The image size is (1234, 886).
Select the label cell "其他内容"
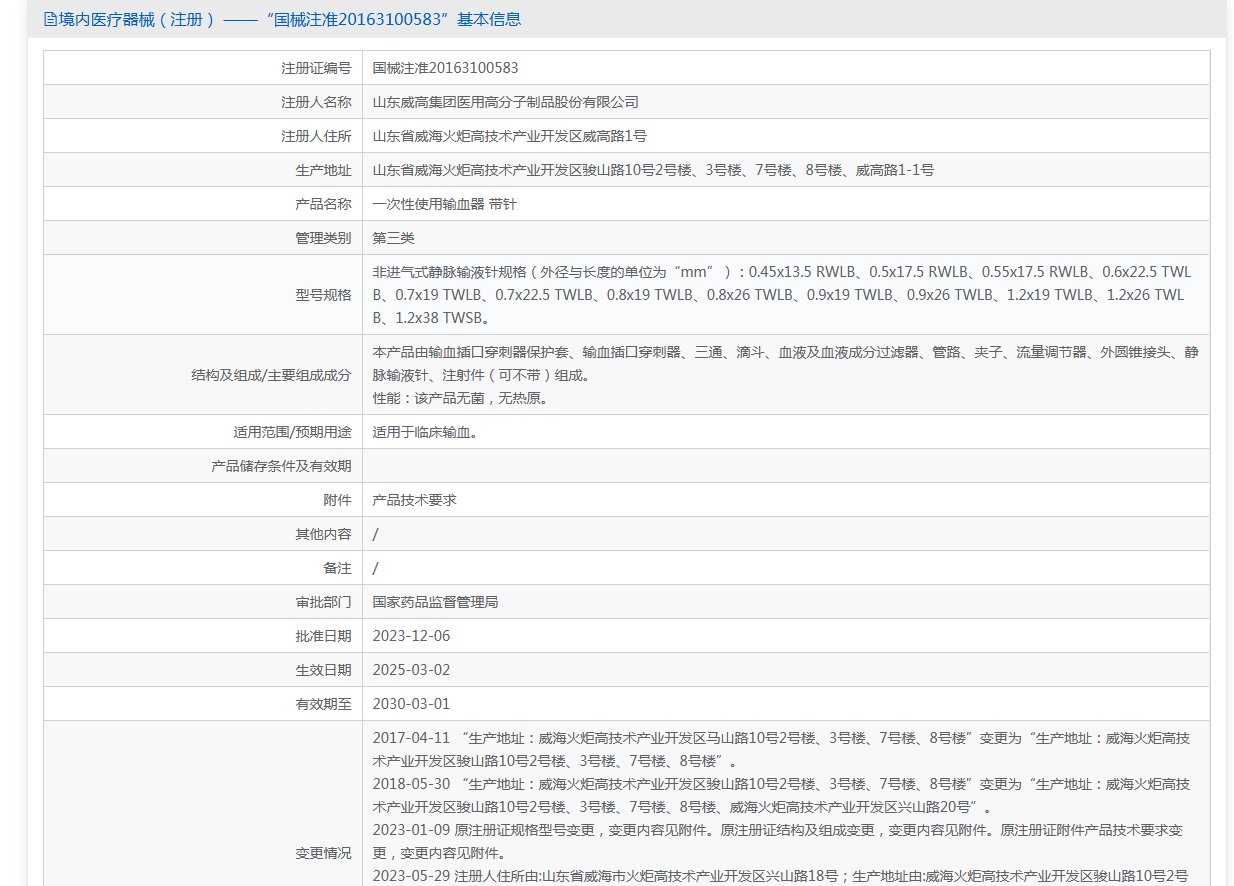point(203,534)
